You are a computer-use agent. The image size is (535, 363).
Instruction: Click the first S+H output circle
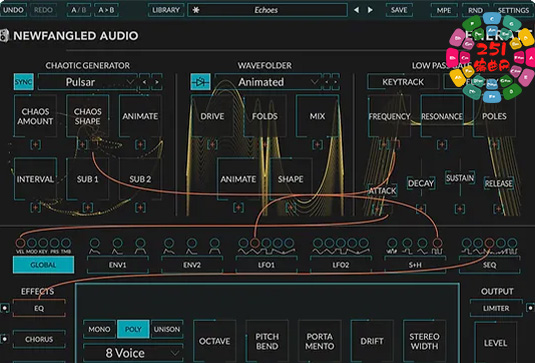[392, 243]
